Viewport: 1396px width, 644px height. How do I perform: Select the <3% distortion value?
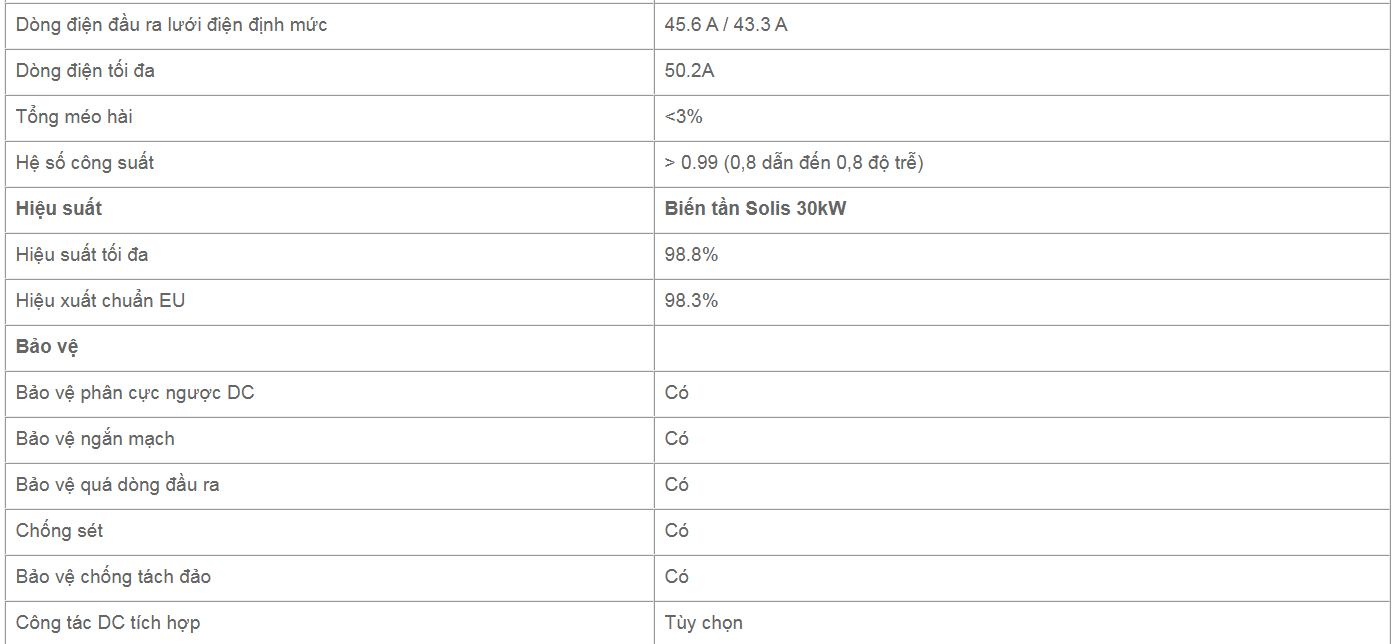coord(684,117)
